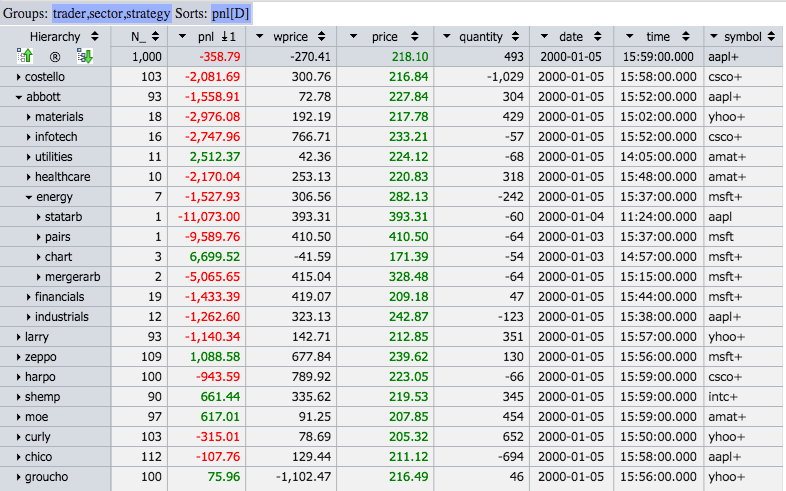Select pnl cell 6,699.52 in chart row
Image resolution: width=786 pixels, height=491 pixels.
(x=207, y=257)
